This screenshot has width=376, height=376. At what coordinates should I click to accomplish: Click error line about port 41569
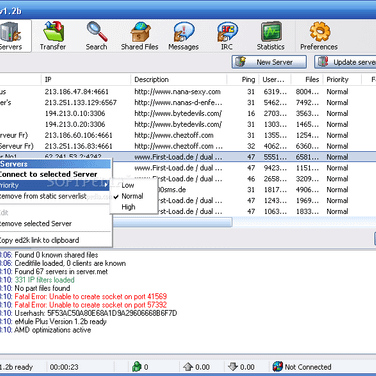(x=91, y=296)
